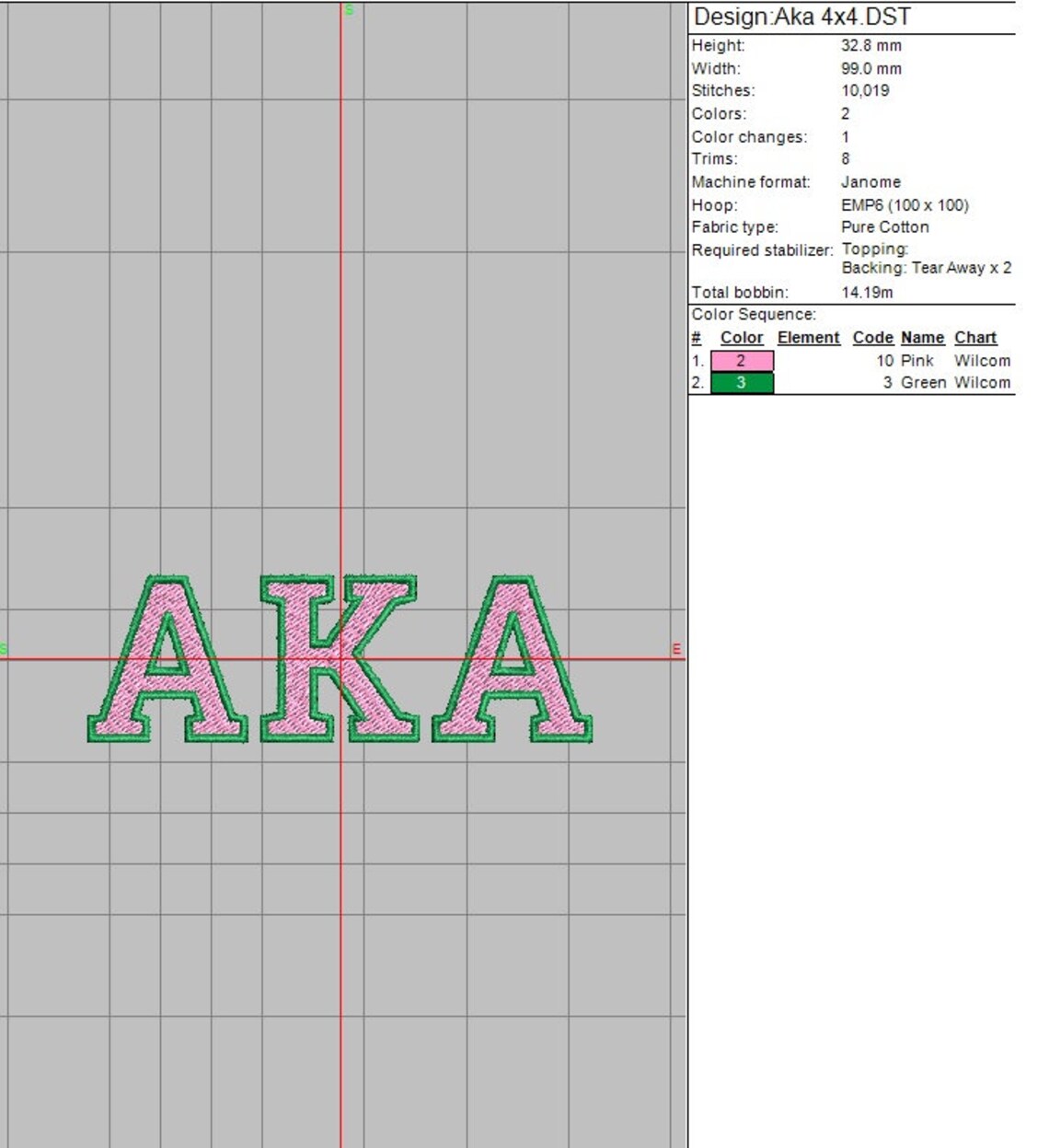
Task: Toggle color 2 Green in the sequence
Action: pyautogui.click(x=742, y=382)
